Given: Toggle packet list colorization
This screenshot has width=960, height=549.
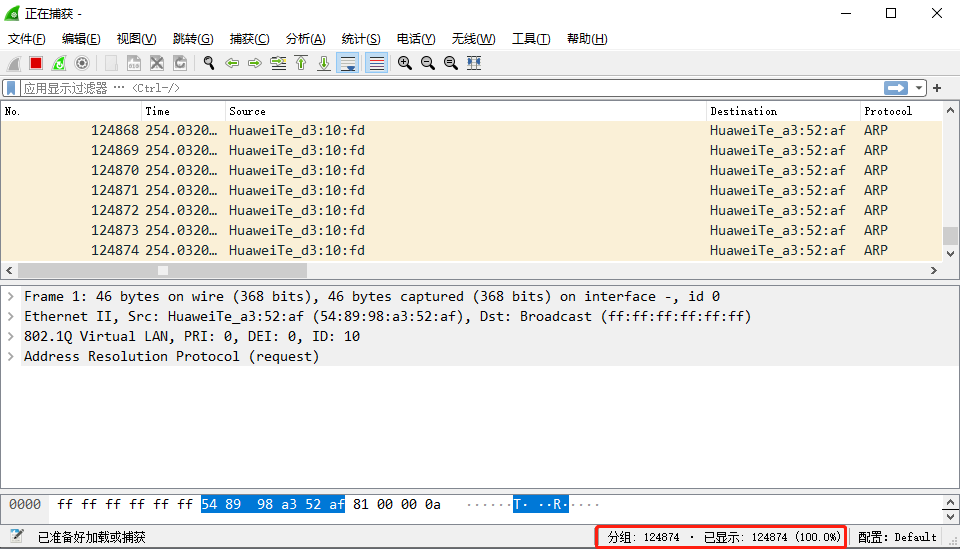Looking at the screenshot, I should click(377, 63).
